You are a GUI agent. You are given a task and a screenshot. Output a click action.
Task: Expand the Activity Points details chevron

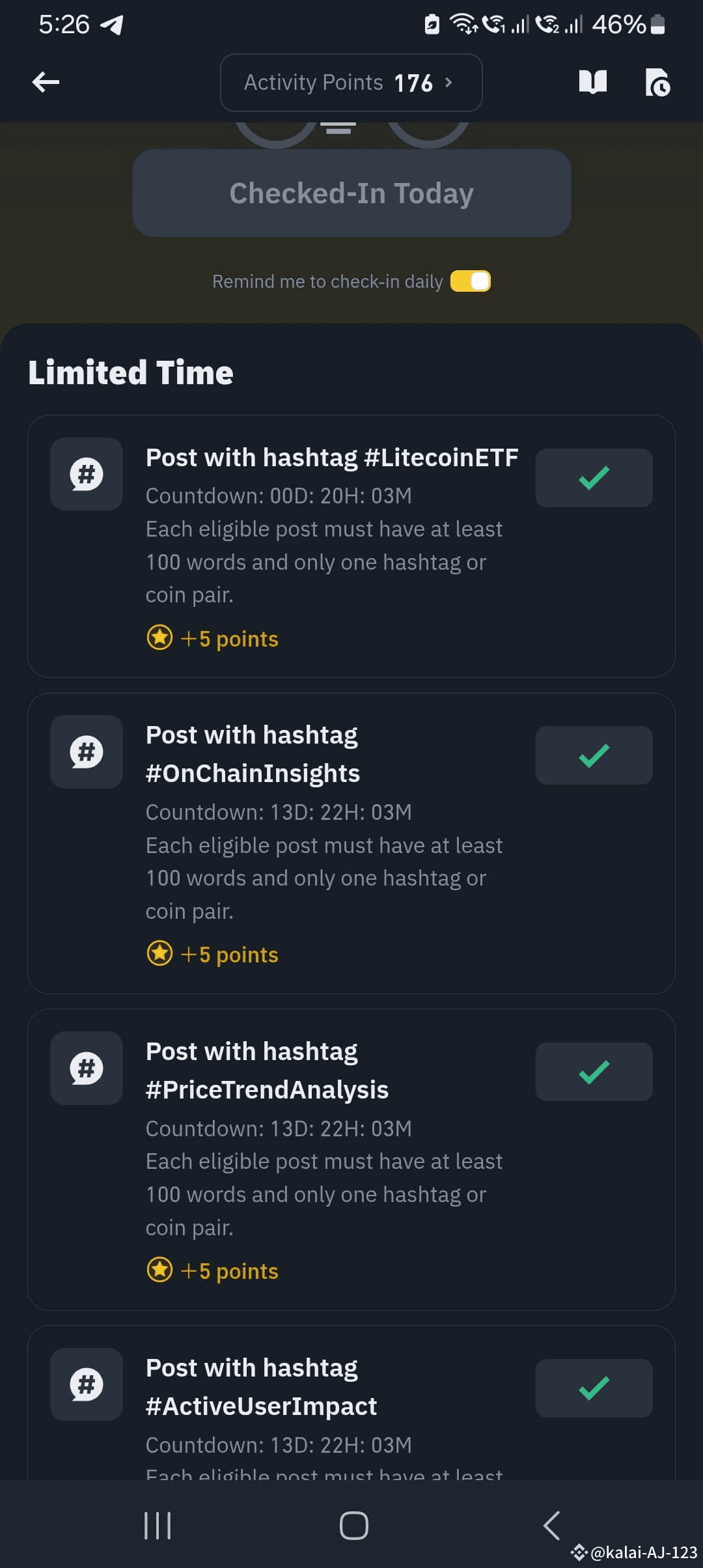click(x=448, y=82)
